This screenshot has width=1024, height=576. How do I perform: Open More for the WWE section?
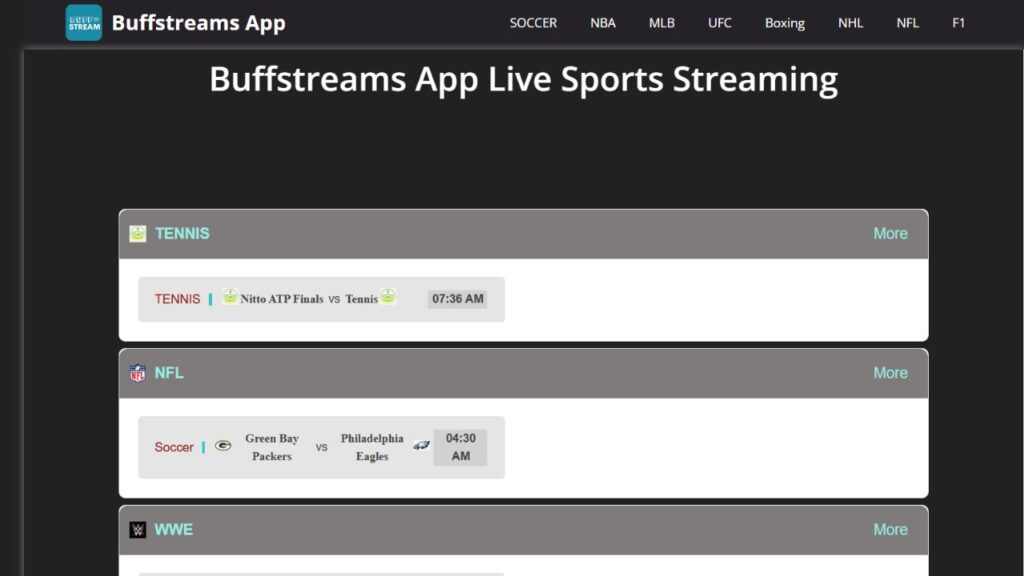point(890,529)
